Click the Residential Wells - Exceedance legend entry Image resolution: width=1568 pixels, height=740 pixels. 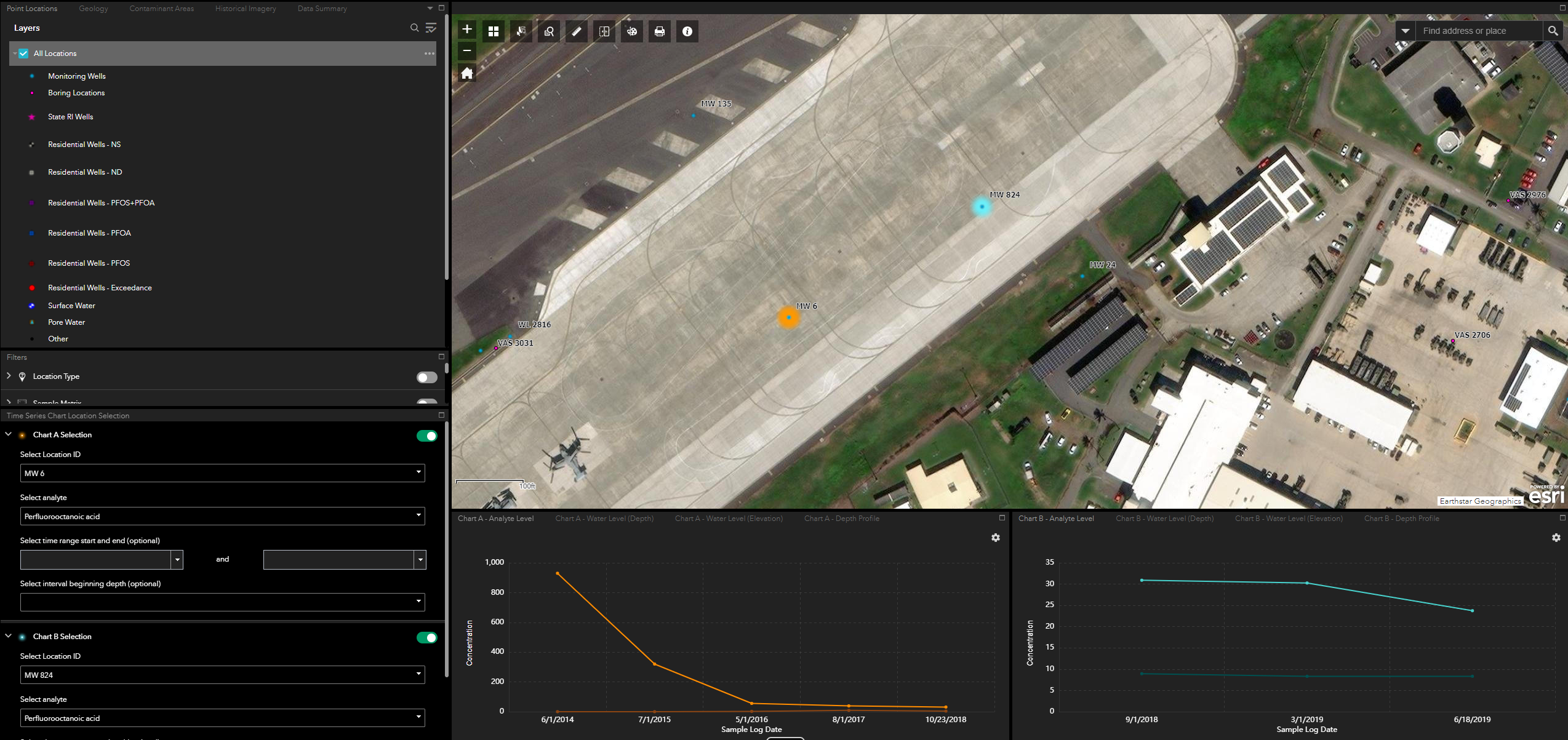click(x=100, y=288)
